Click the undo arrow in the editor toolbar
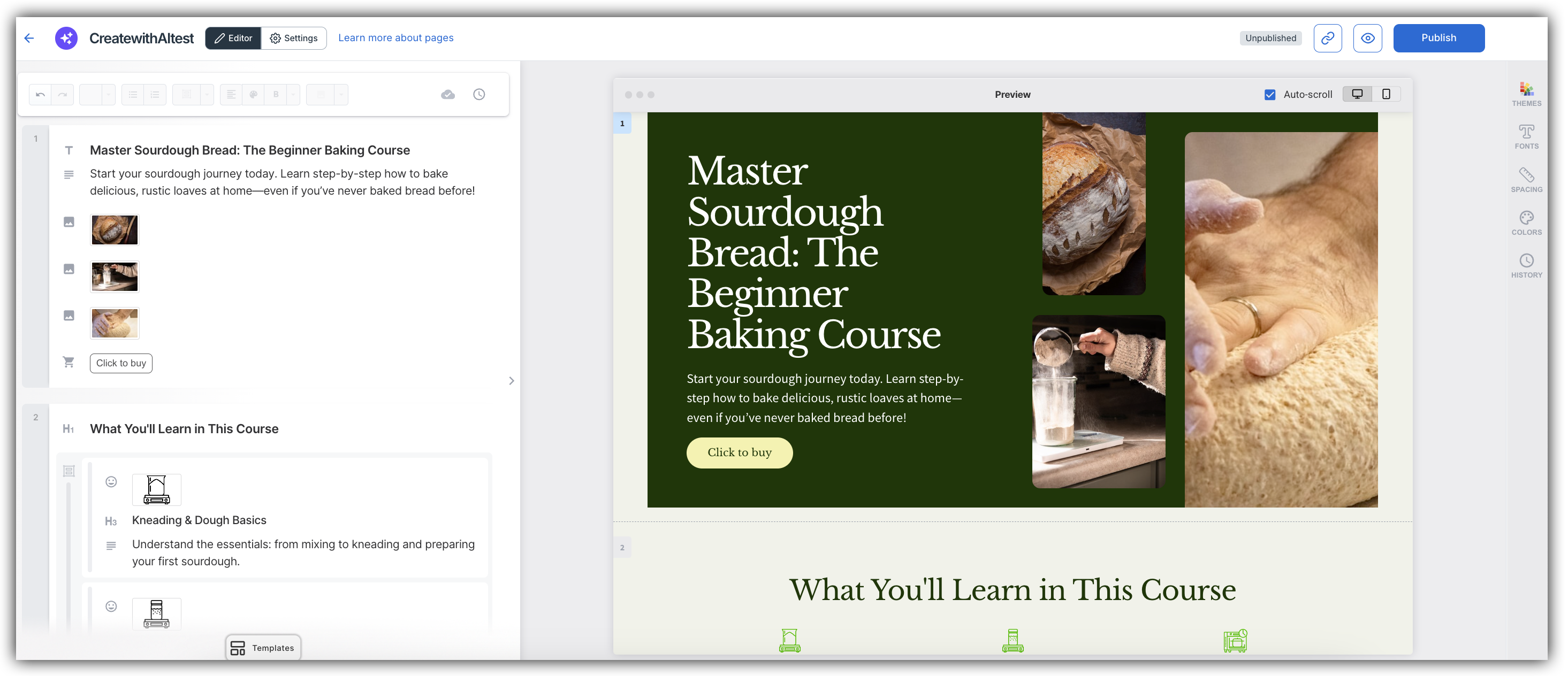Image resolution: width=1568 pixels, height=676 pixels. pyautogui.click(x=40, y=94)
